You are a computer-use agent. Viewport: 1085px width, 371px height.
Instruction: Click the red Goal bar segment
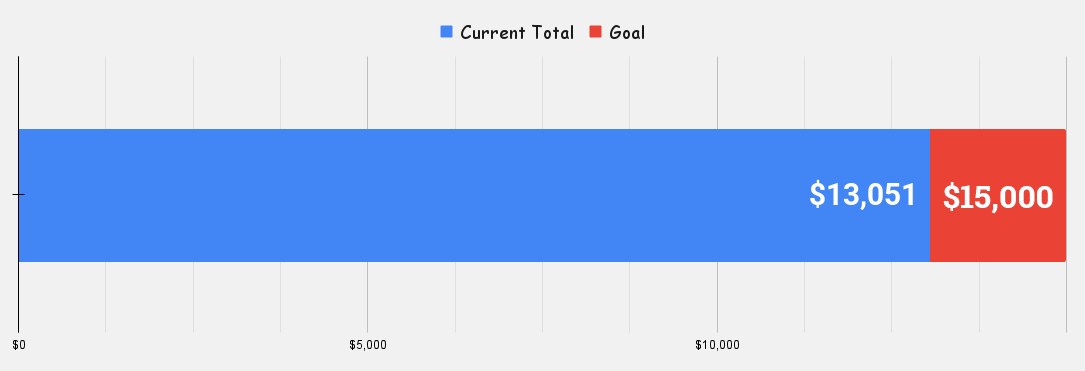click(x=998, y=195)
